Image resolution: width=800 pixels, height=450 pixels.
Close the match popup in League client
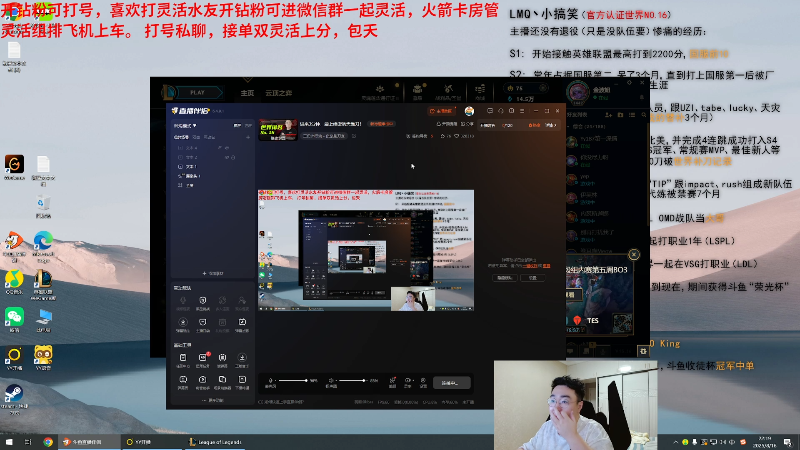(x=634, y=254)
